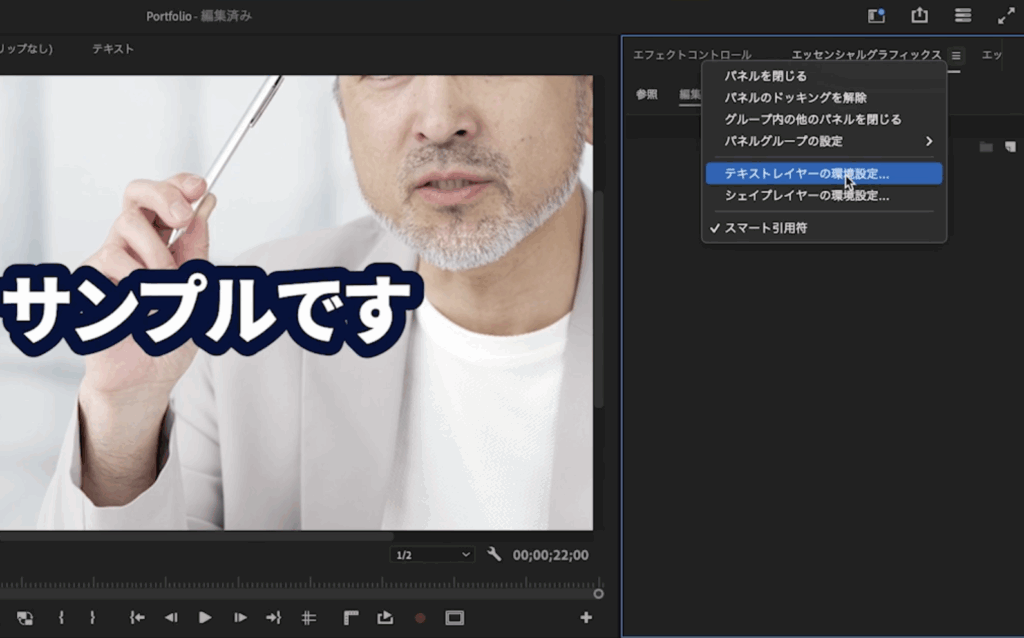Open the button editor plus icon

click(586, 618)
